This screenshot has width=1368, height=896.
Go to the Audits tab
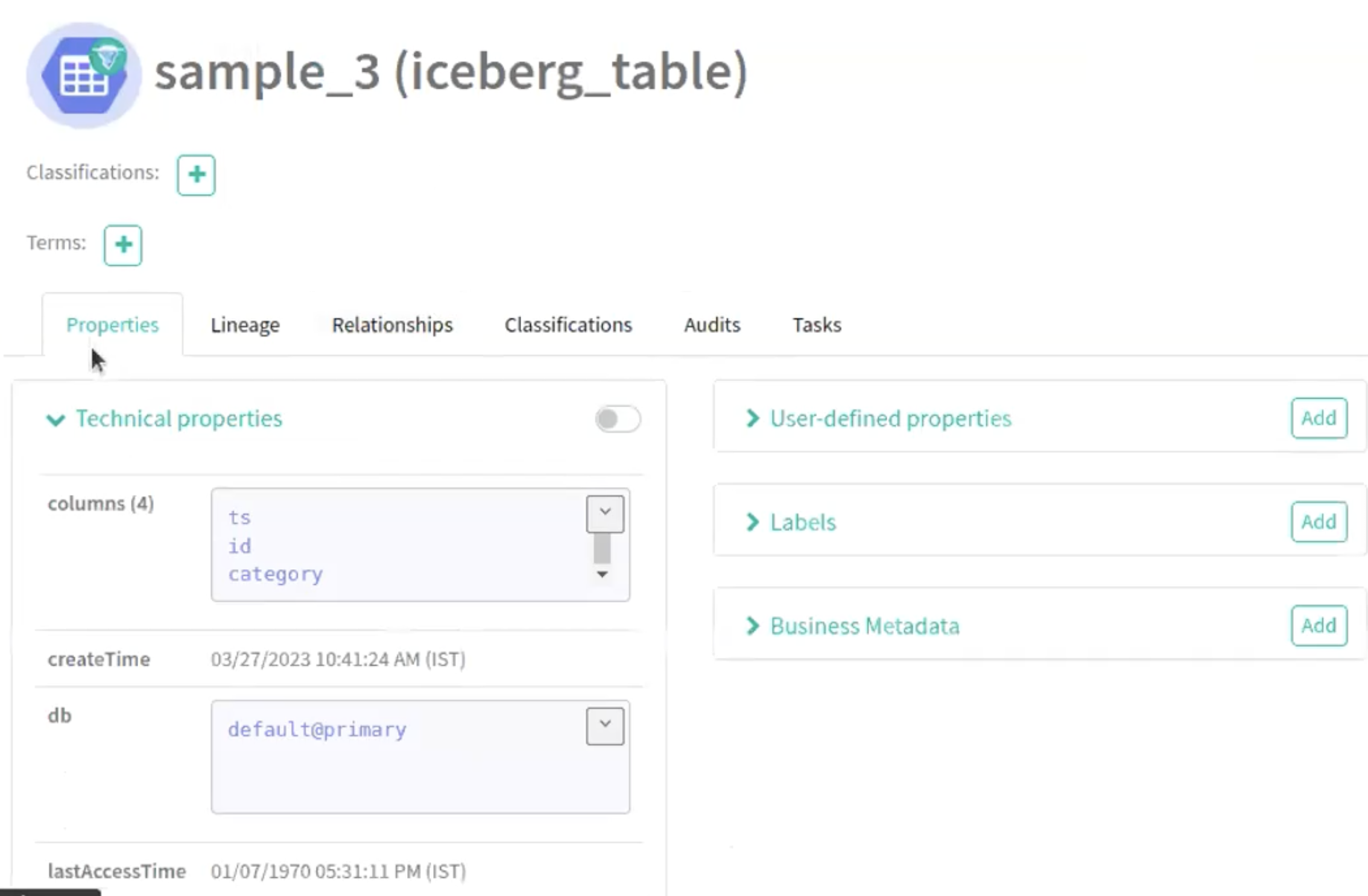coord(712,325)
